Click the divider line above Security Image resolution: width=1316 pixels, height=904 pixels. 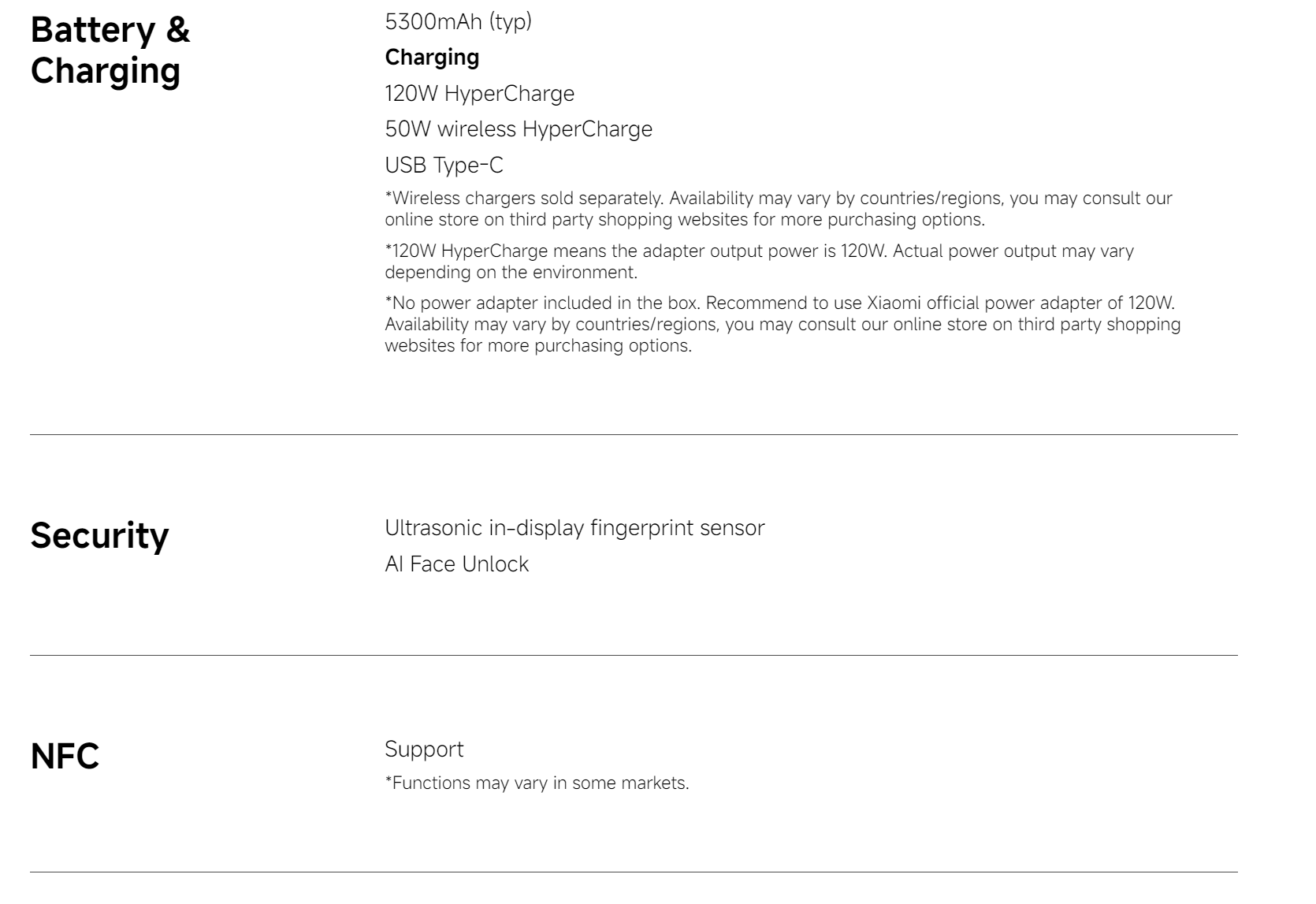[x=634, y=434]
